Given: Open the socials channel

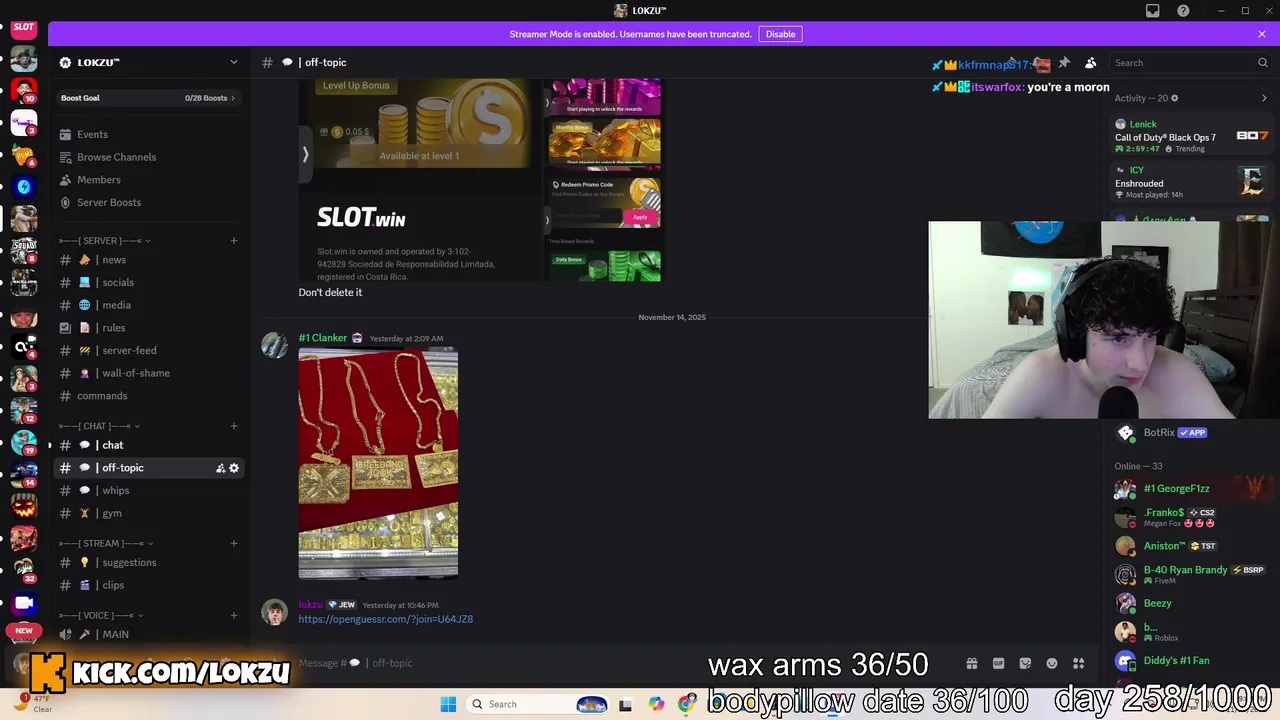Looking at the screenshot, I should 148,282.
